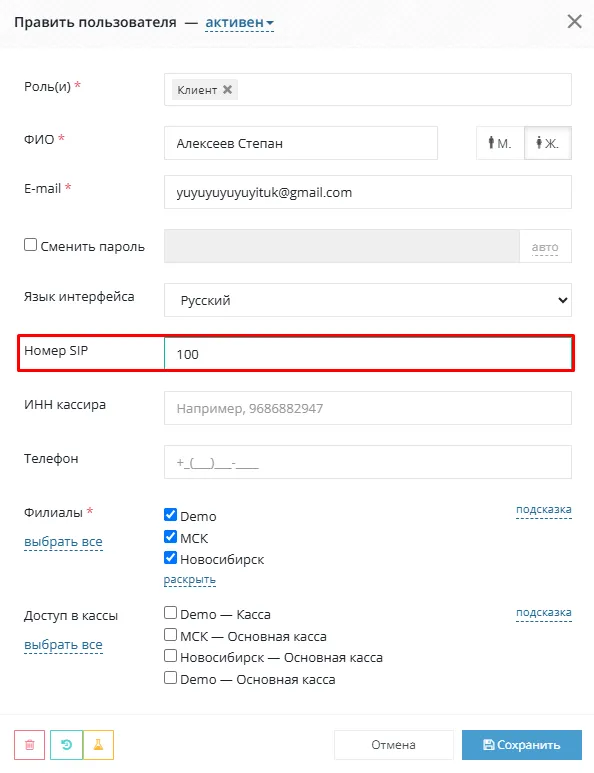Screen dimensions: 594x773
Task: Open the активен status dropdown
Action: click(x=239, y=23)
